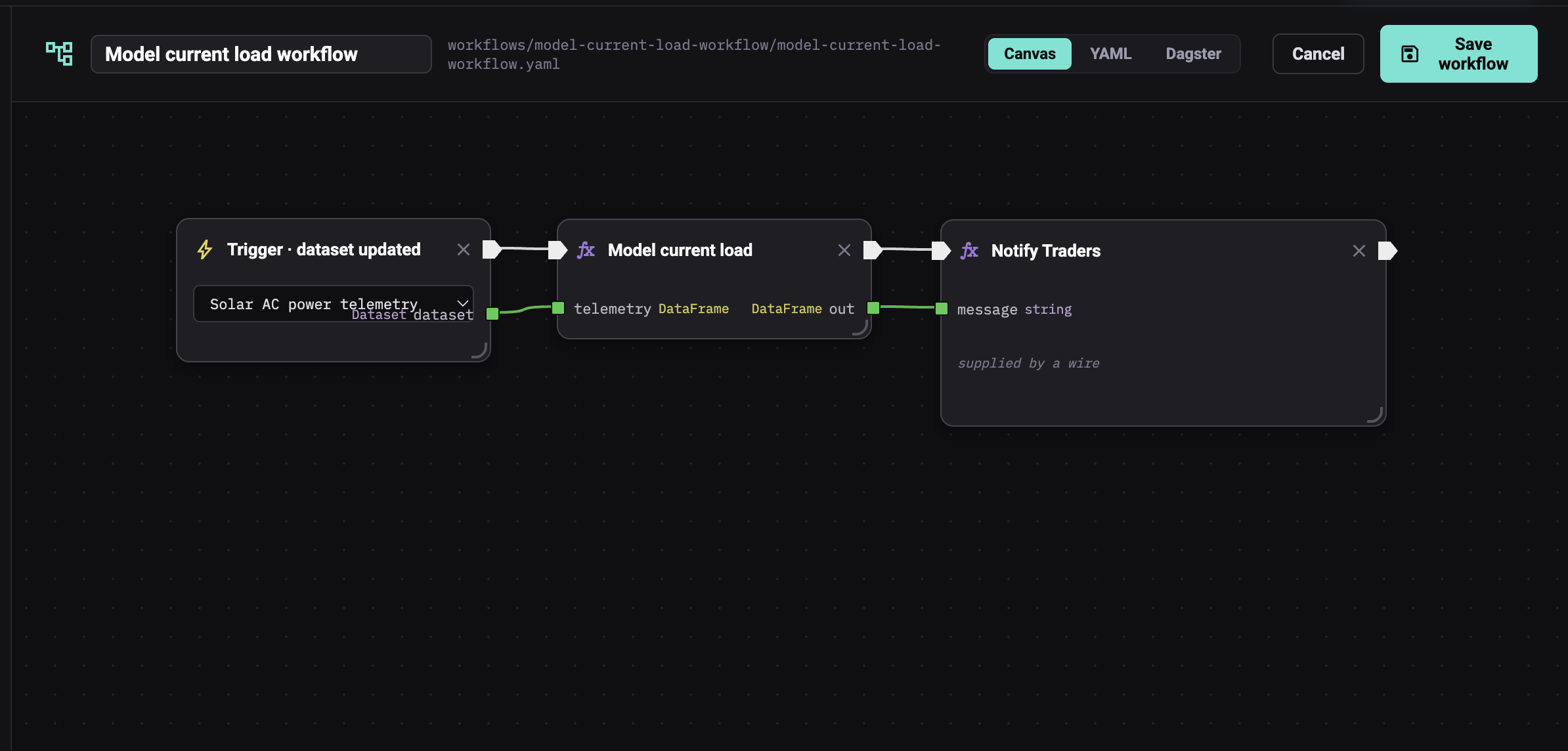Click the workflow diagram icon beside title
The image size is (1568, 751).
[59, 54]
